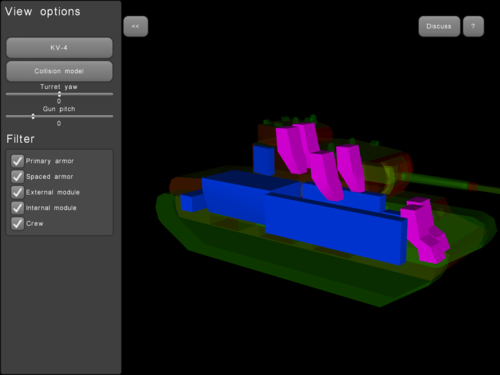Image resolution: width=500 pixels, height=375 pixels.
Task: Switch the Collision model view mode
Action: 59,71
